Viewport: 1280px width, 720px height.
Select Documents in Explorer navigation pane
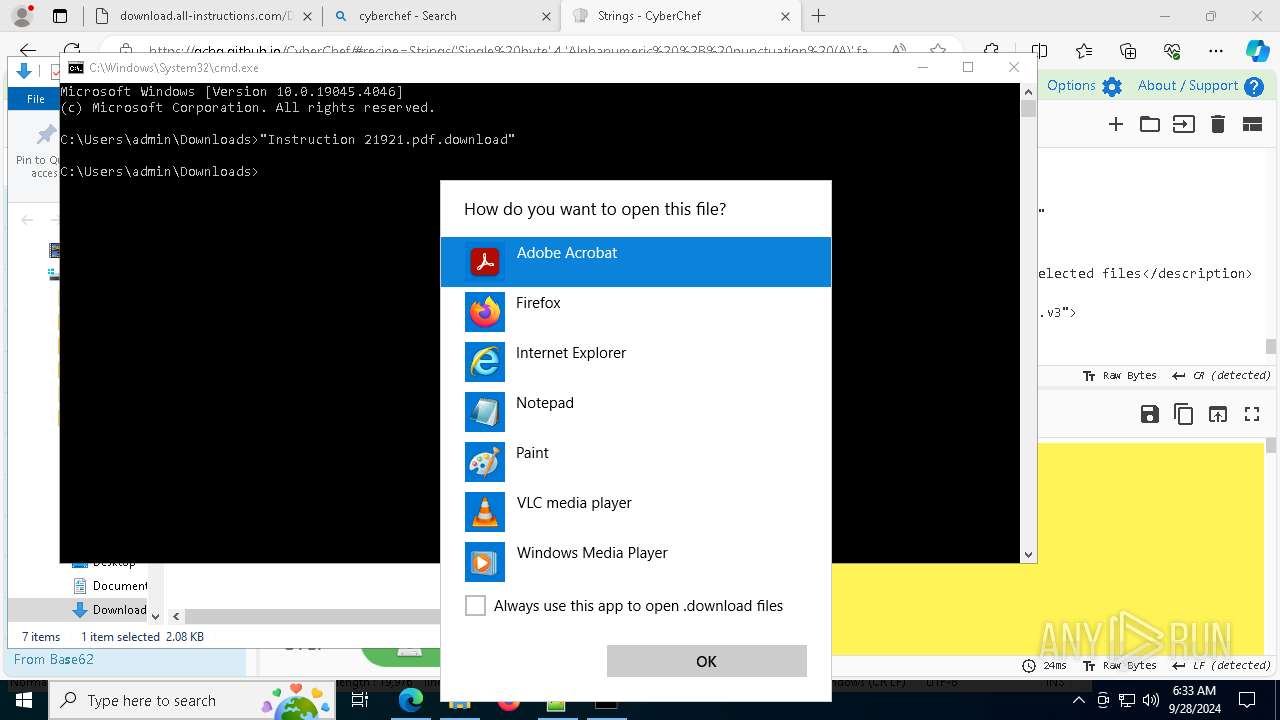(x=111, y=586)
